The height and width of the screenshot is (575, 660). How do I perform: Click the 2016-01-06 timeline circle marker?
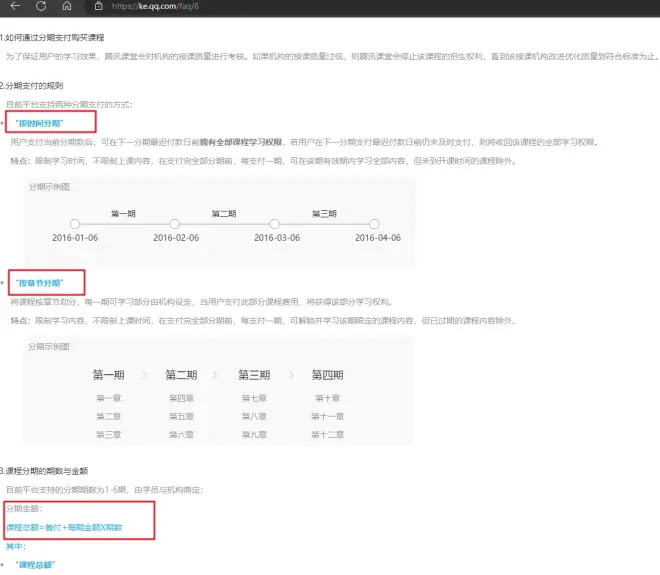tap(74, 224)
